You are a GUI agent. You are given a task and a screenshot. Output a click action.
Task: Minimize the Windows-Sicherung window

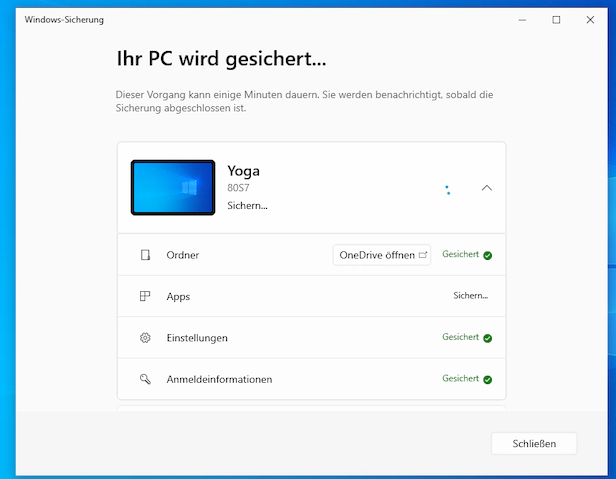(x=522, y=20)
